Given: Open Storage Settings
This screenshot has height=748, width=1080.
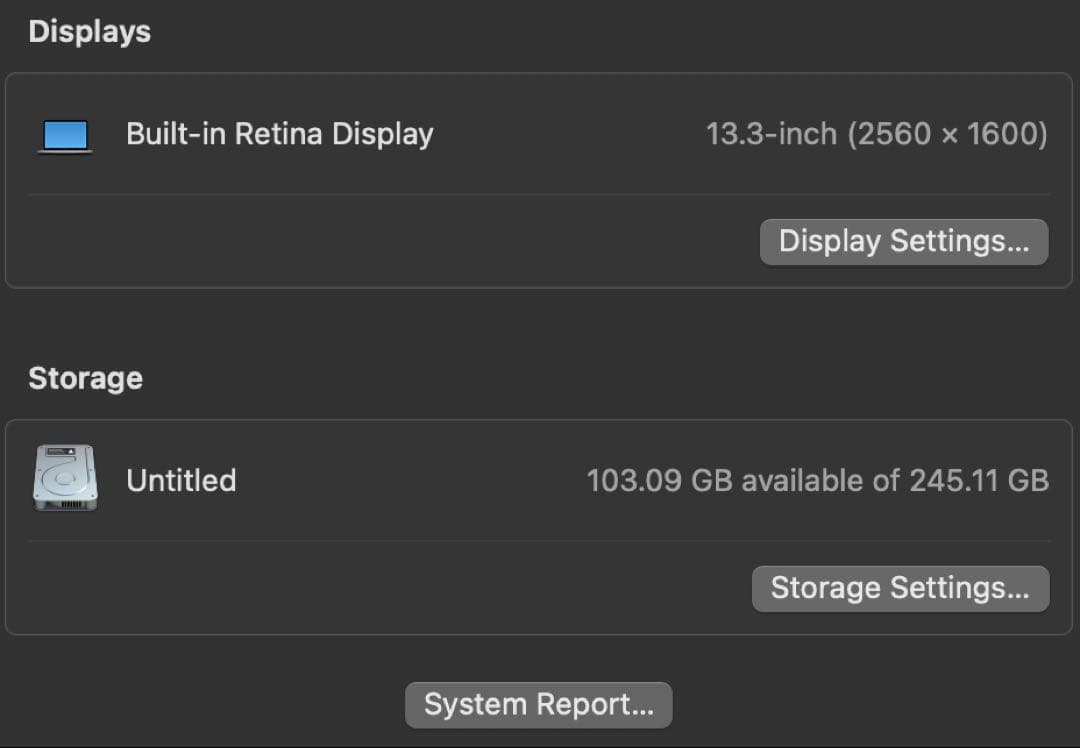Looking at the screenshot, I should point(899,588).
